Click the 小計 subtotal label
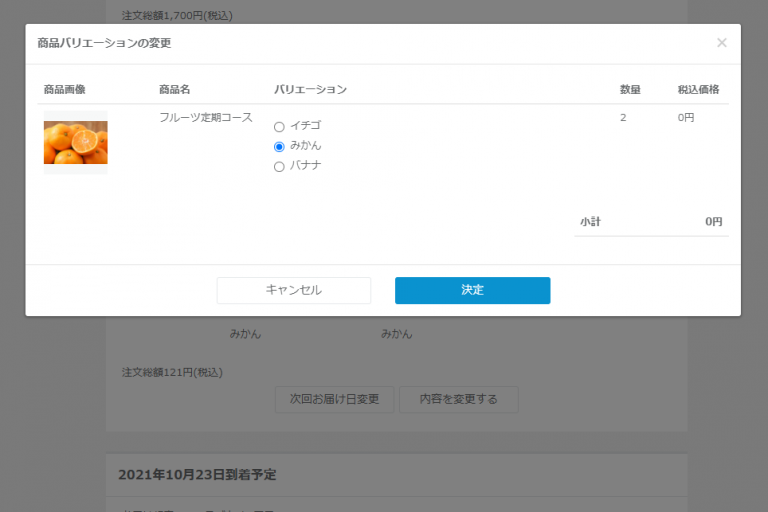This screenshot has height=512, width=768. click(x=590, y=221)
